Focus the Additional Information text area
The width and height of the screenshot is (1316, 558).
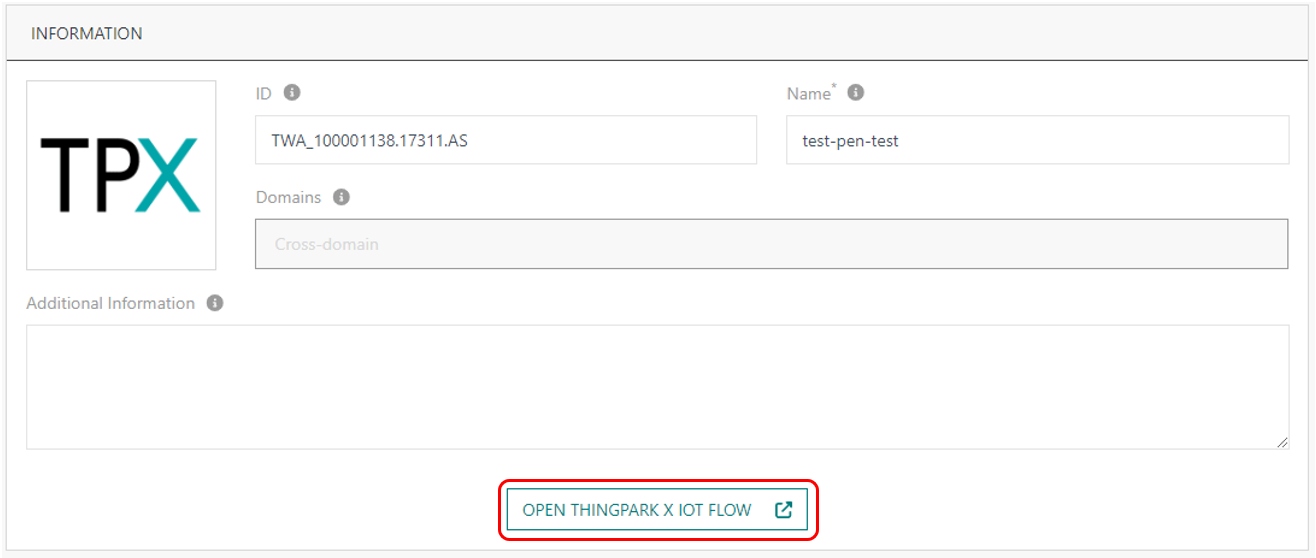coord(657,386)
